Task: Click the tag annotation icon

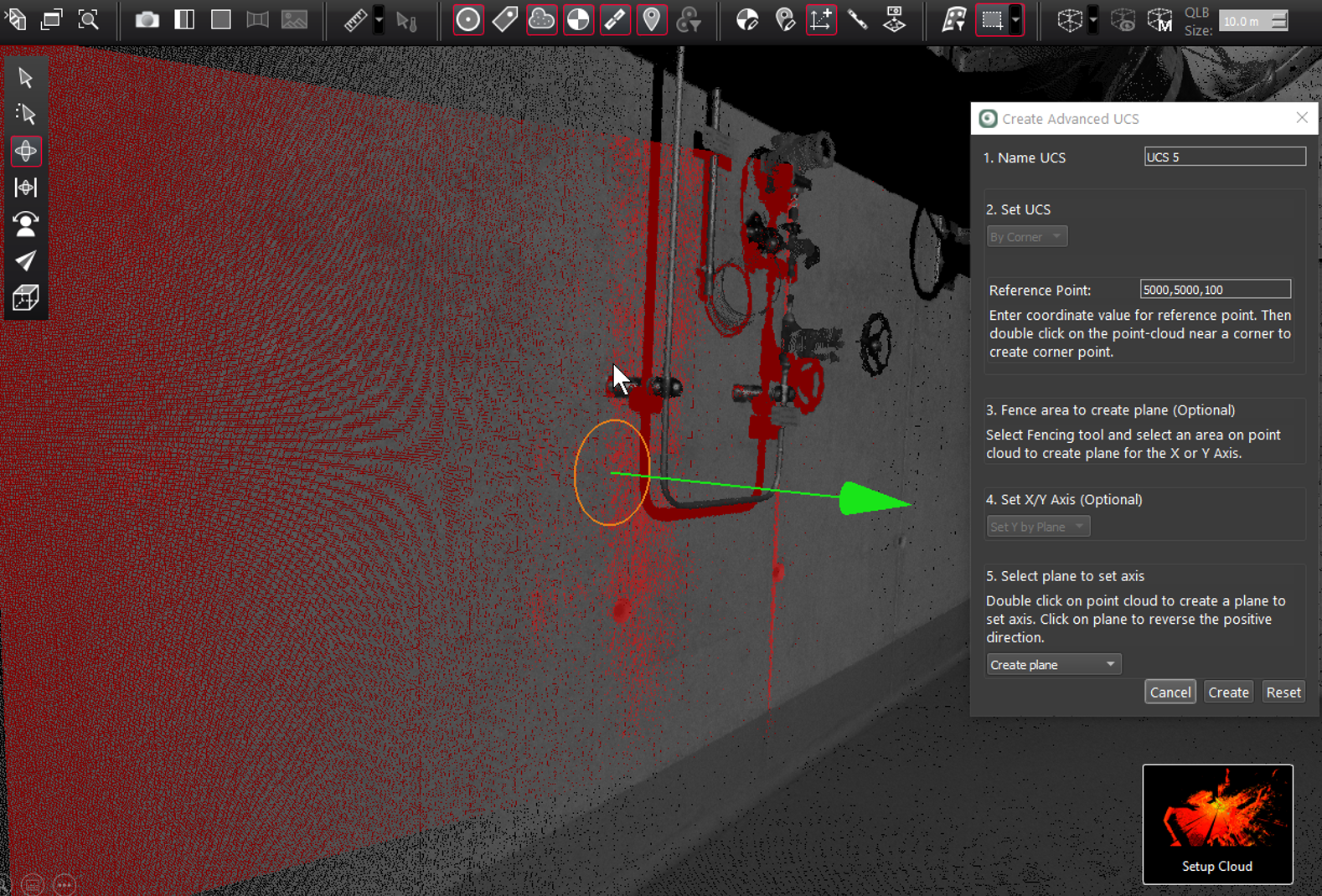Action: pos(505,19)
